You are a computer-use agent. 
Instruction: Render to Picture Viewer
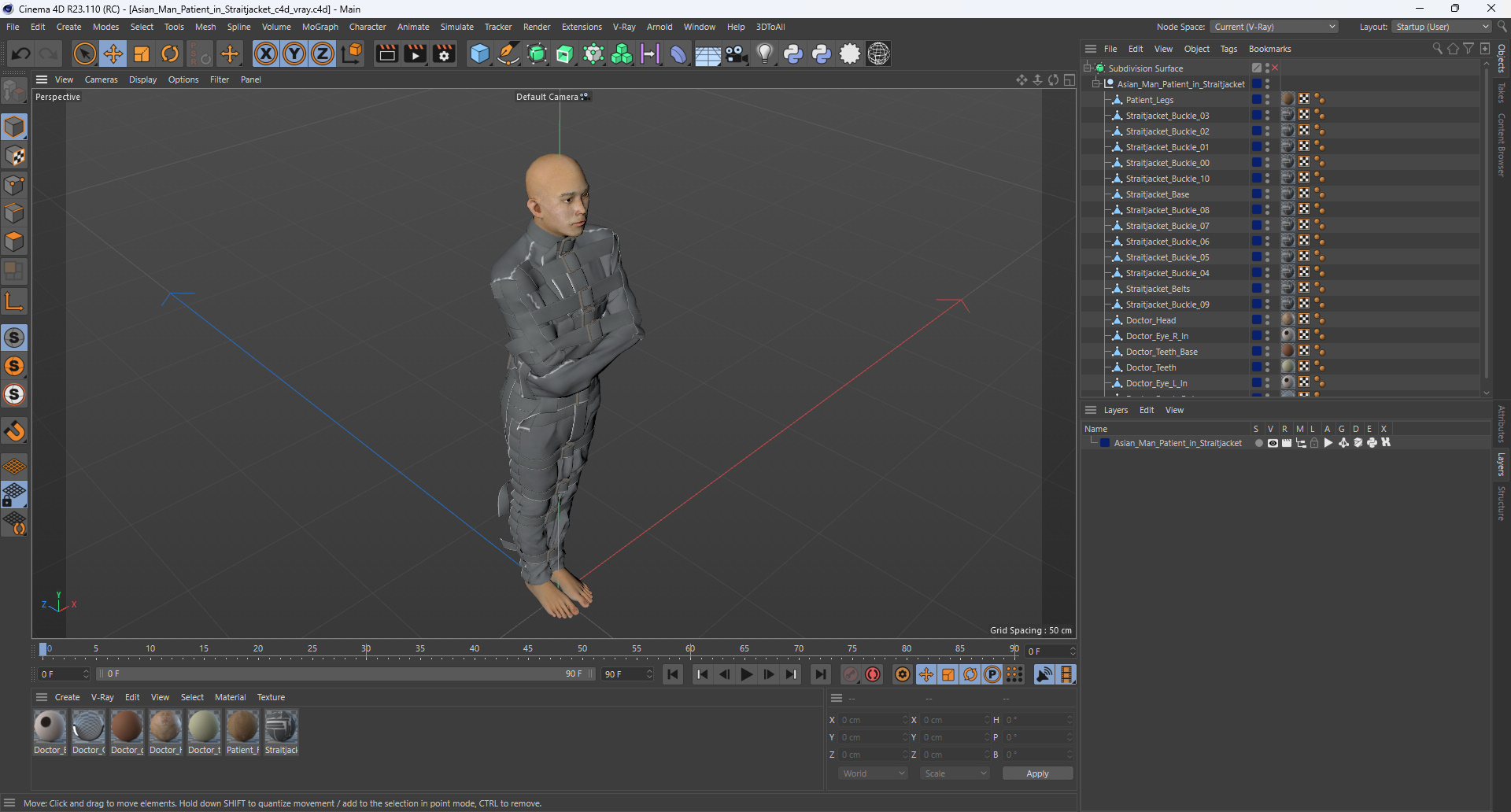pyautogui.click(x=415, y=54)
